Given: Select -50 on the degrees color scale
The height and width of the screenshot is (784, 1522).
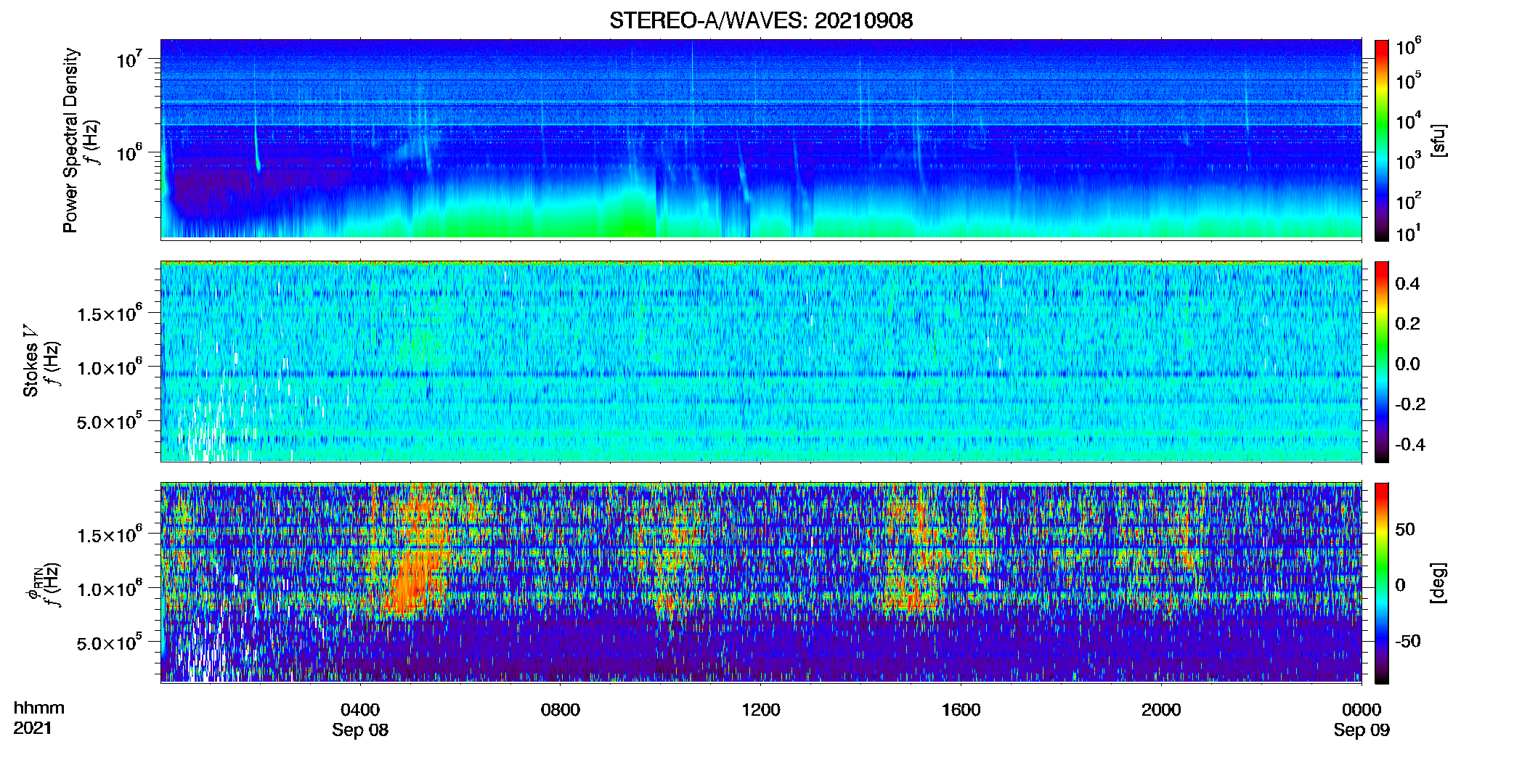Looking at the screenshot, I should point(1408,641).
